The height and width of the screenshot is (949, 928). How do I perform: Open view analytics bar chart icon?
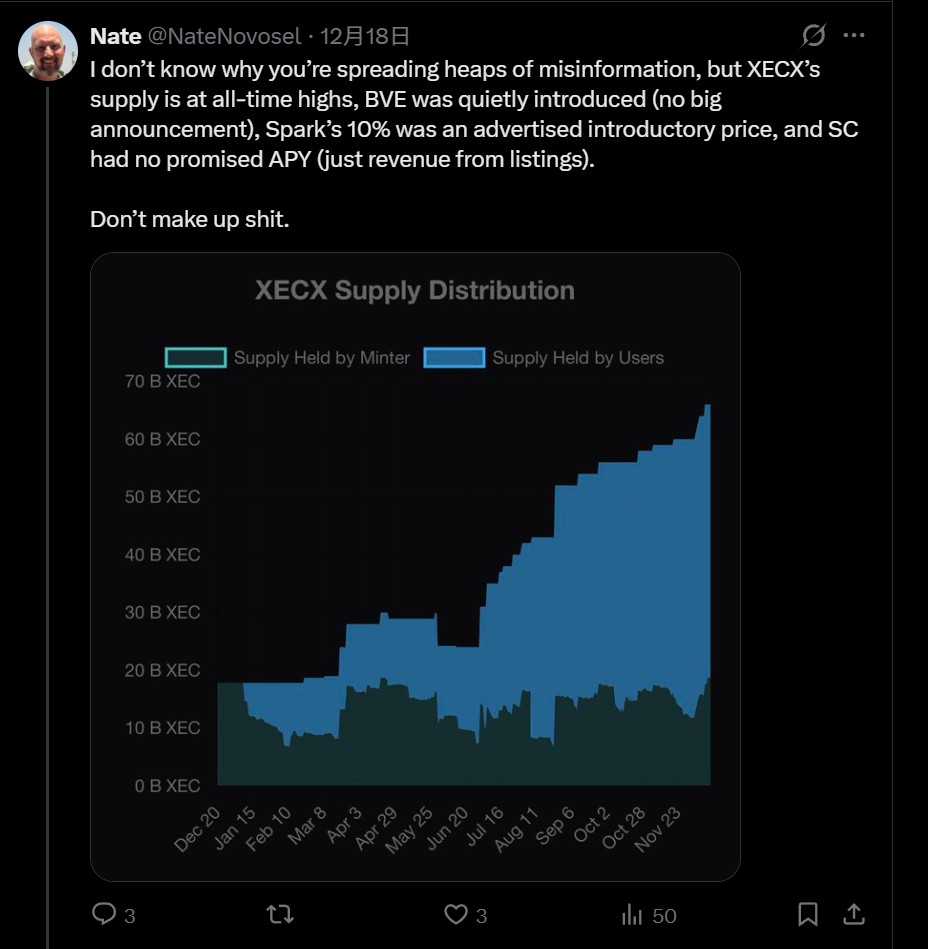tap(632, 914)
